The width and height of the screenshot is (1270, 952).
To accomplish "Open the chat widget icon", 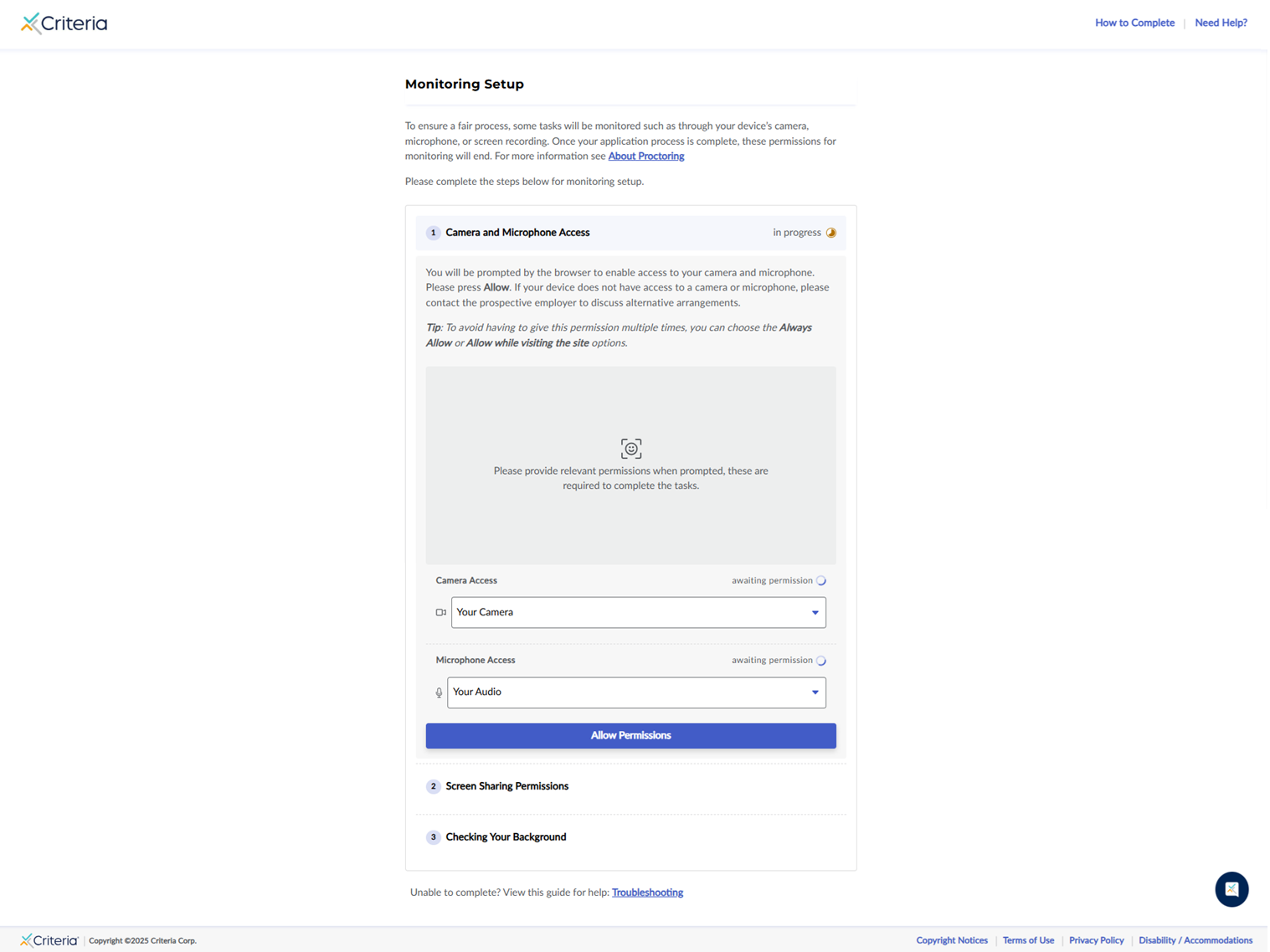I will [x=1231, y=889].
